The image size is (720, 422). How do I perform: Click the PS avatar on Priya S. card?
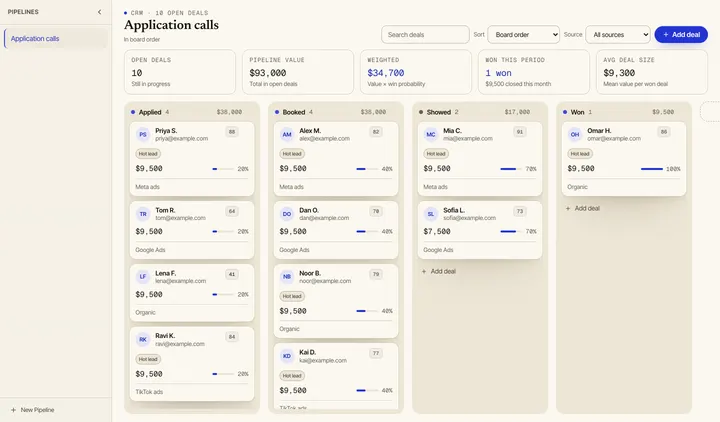click(143, 135)
